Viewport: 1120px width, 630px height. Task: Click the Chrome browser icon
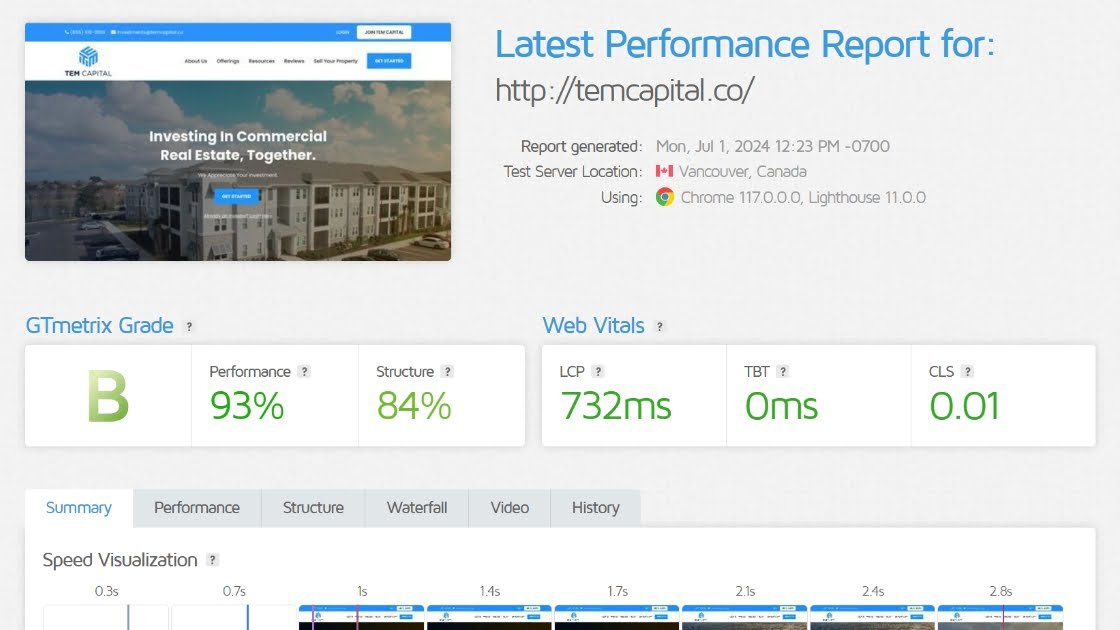[664, 198]
